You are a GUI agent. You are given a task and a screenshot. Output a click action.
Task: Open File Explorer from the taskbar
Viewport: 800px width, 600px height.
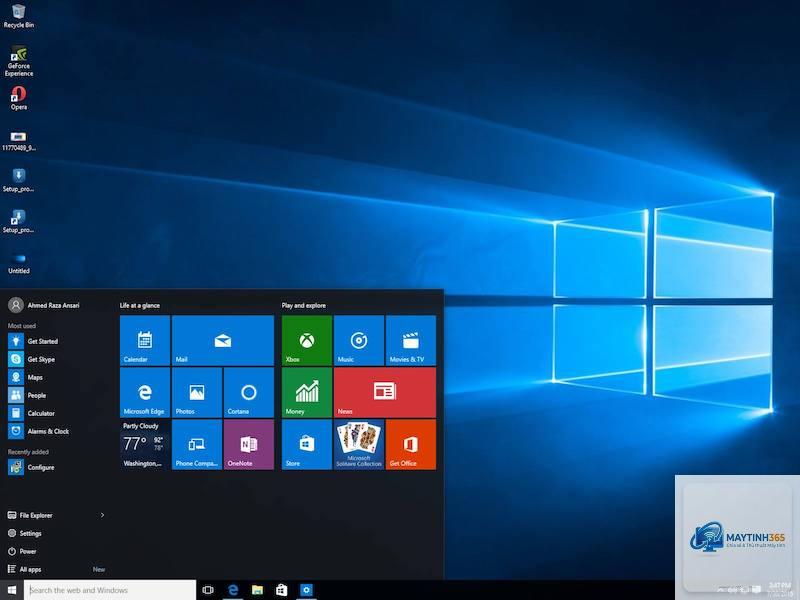257,590
